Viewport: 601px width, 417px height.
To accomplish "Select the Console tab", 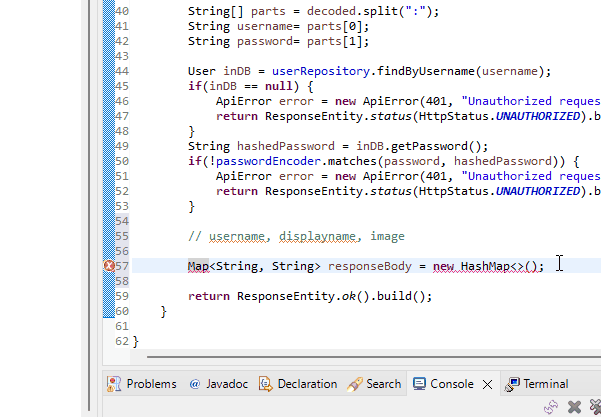I will click(x=452, y=384).
